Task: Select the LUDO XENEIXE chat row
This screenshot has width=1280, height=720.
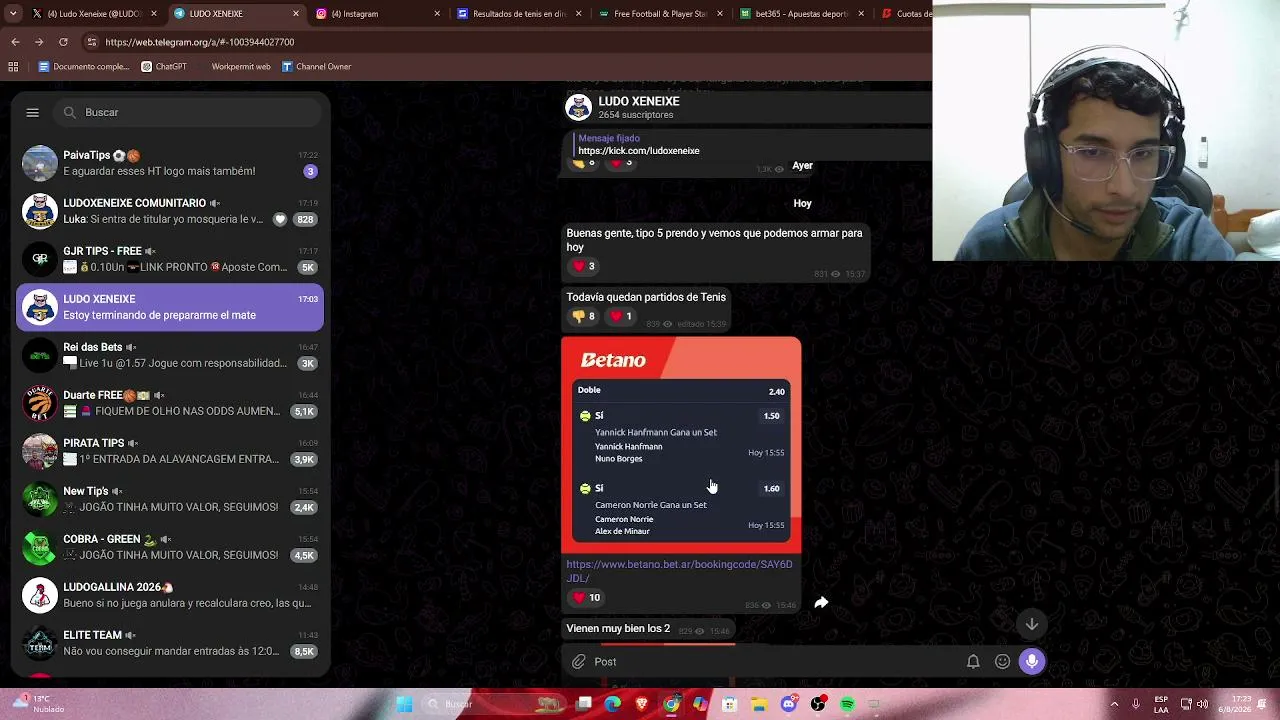Action: pos(170,307)
